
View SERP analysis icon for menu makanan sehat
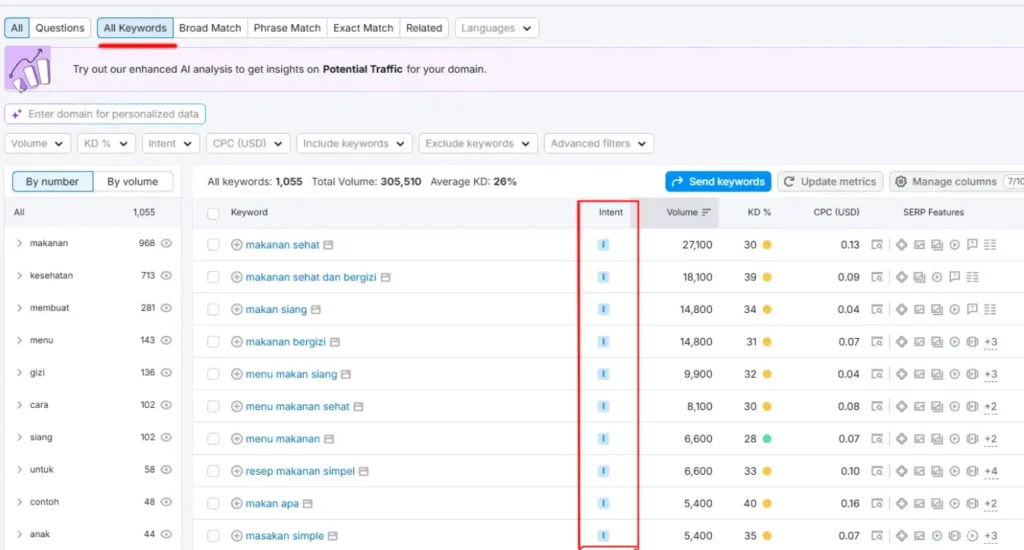click(x=877, y=406)
